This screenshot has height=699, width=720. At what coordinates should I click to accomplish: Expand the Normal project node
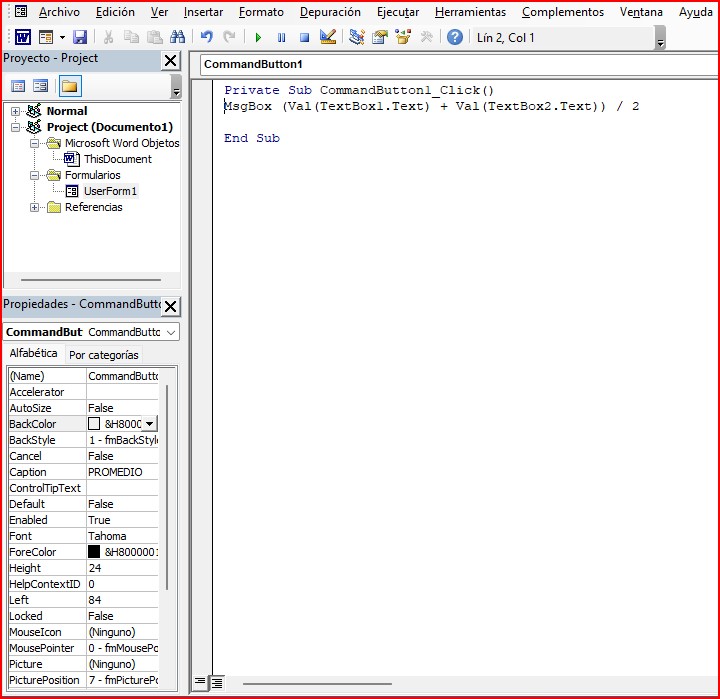pyautogui.click(x=16, y=111)
